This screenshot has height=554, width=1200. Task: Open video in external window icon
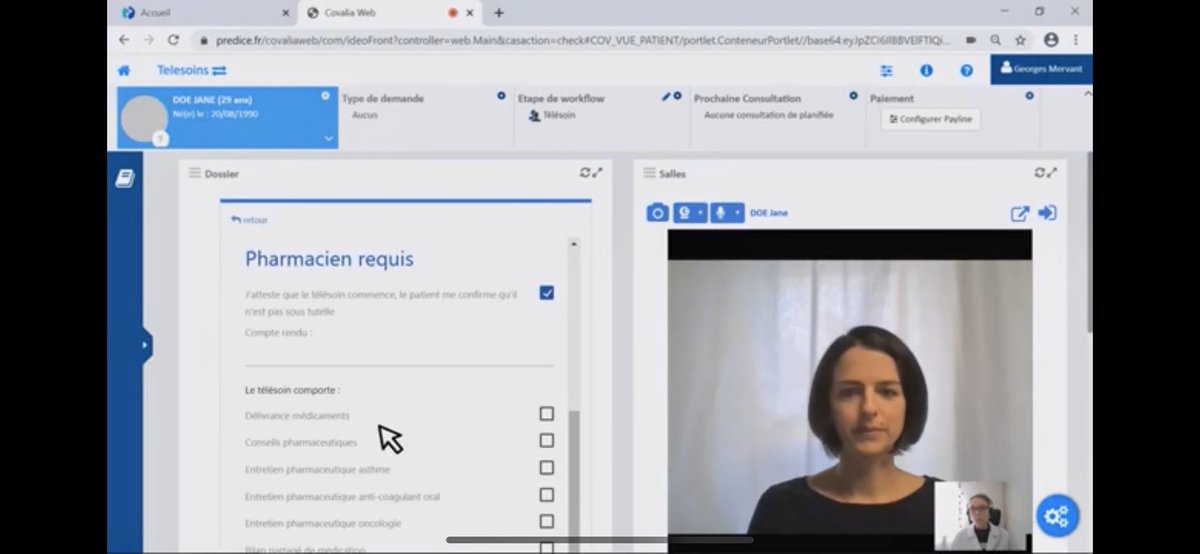(1019, 213)
